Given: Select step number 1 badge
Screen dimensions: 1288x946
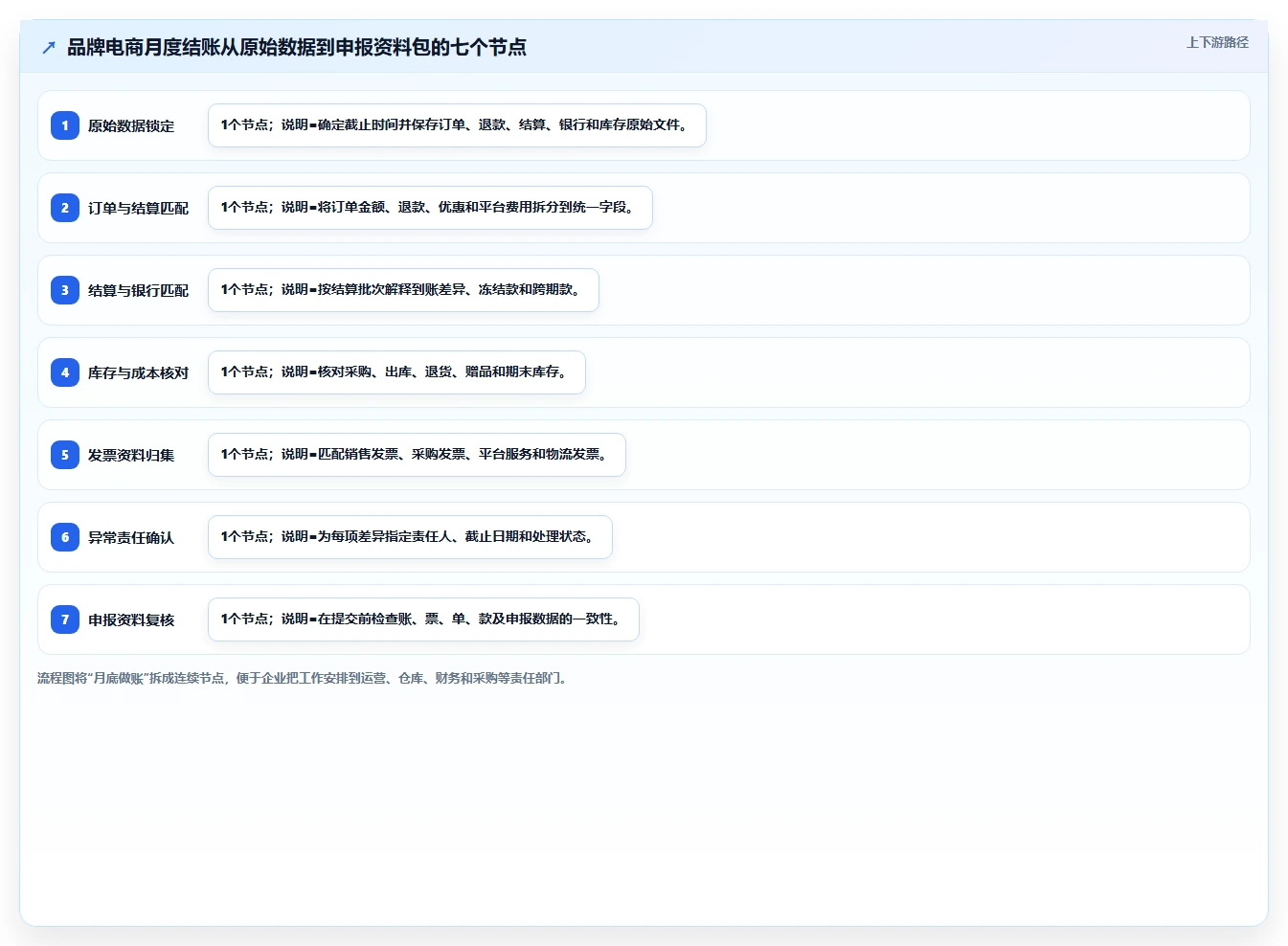Looking at the screenshot, I should [65, 125].
